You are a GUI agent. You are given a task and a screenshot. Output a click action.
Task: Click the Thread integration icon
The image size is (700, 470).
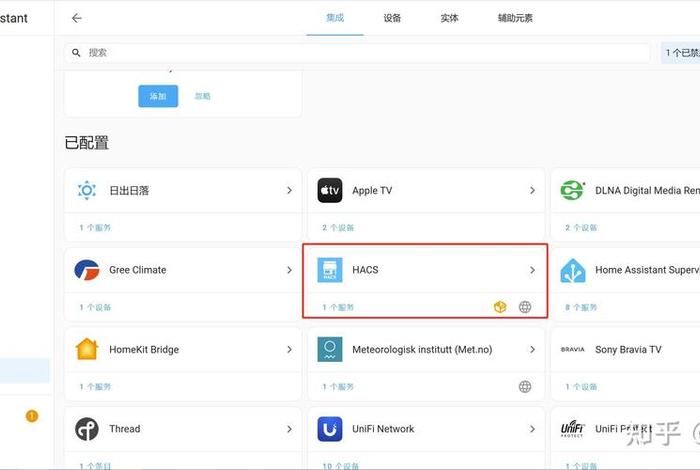(x=87, y=429)
